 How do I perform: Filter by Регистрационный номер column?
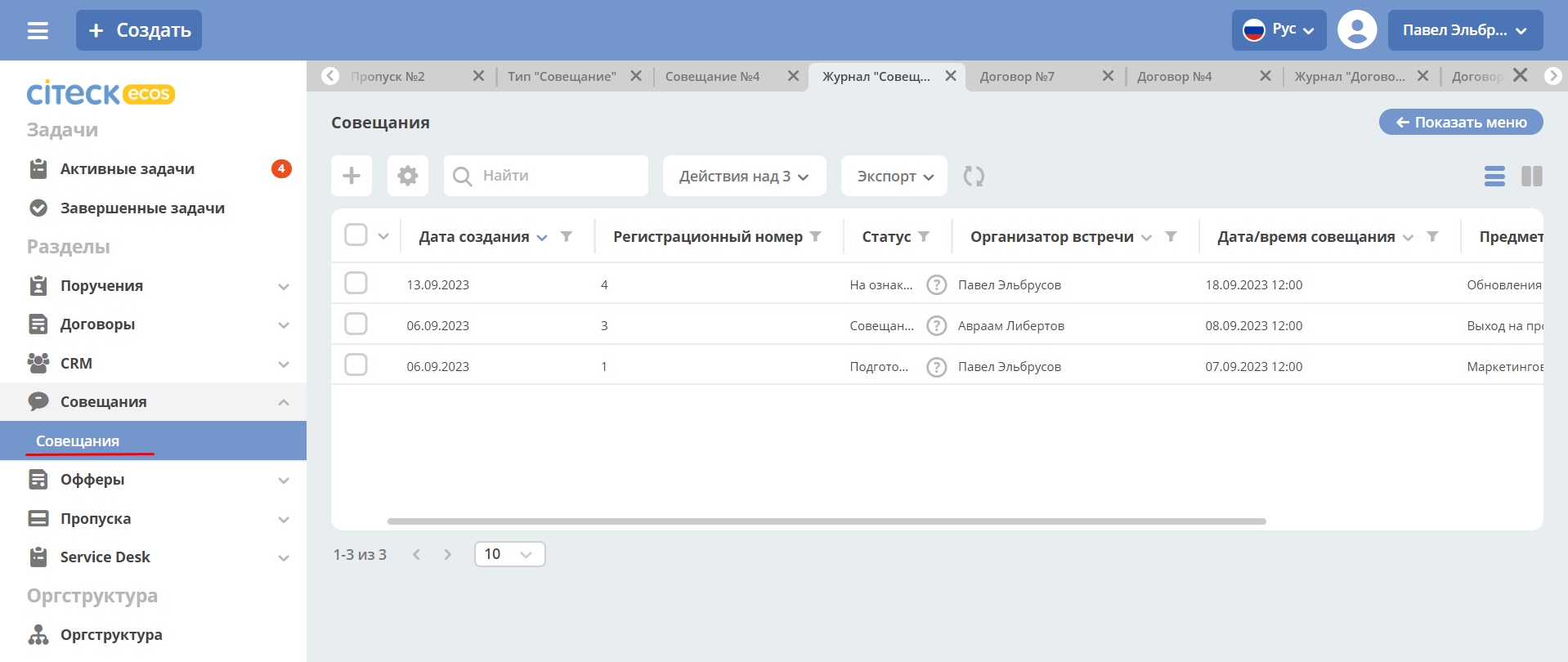pyautogui.click(x=815, y=236)
